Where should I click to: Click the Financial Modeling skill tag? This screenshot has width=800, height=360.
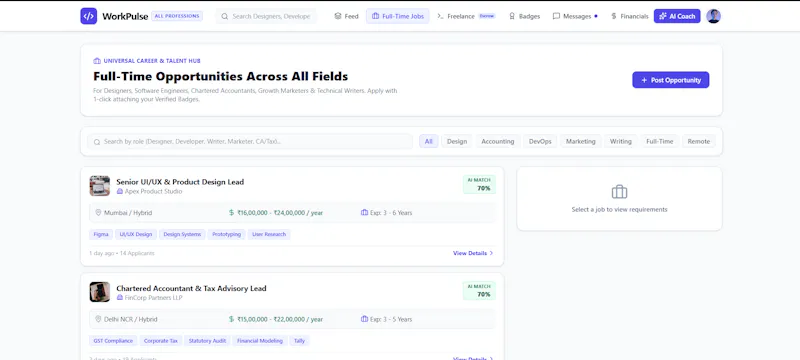[x=260, y=341]
